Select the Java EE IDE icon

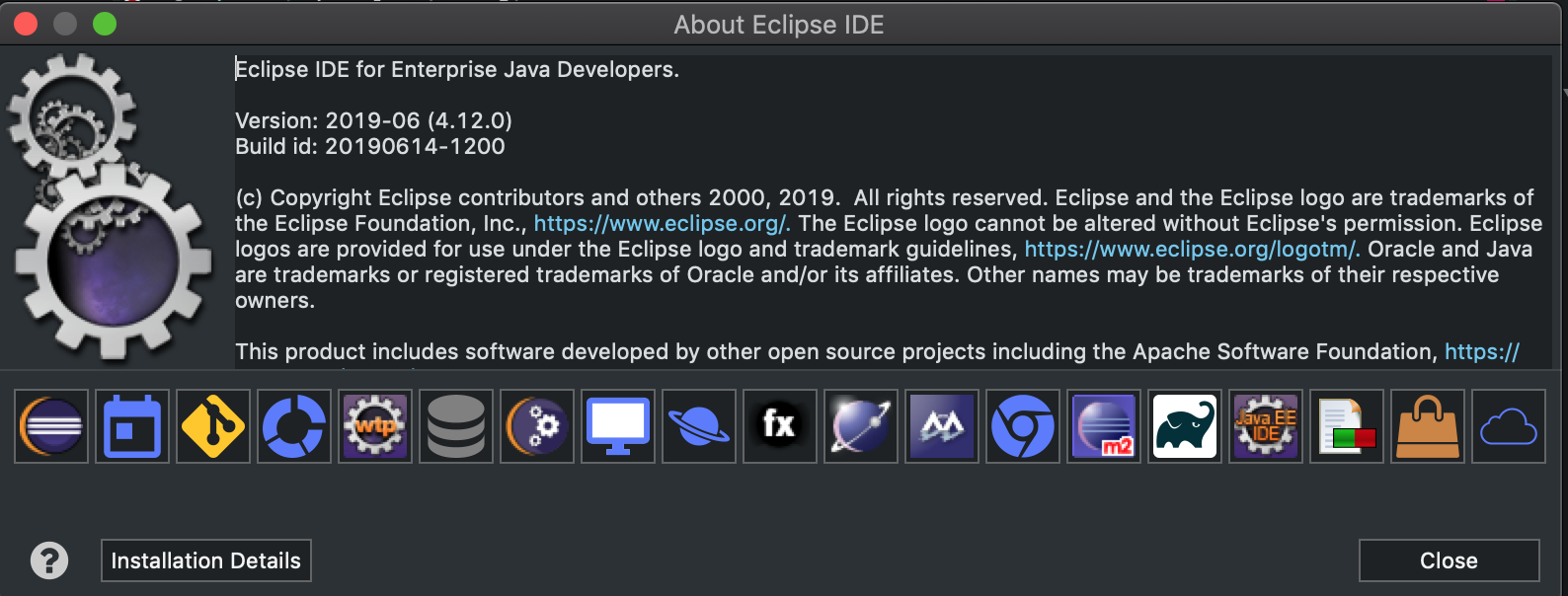(x=1266, y=426)
